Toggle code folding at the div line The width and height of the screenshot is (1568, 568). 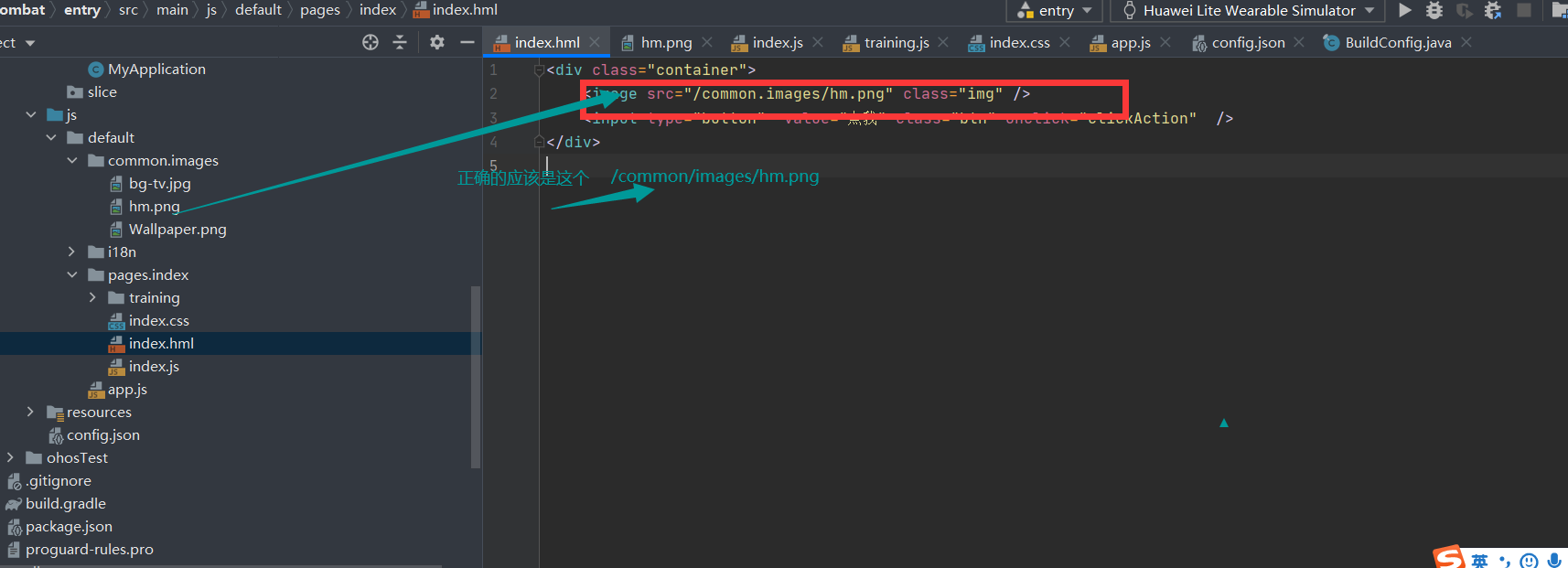pyautogui.click(x=540, y=70)
